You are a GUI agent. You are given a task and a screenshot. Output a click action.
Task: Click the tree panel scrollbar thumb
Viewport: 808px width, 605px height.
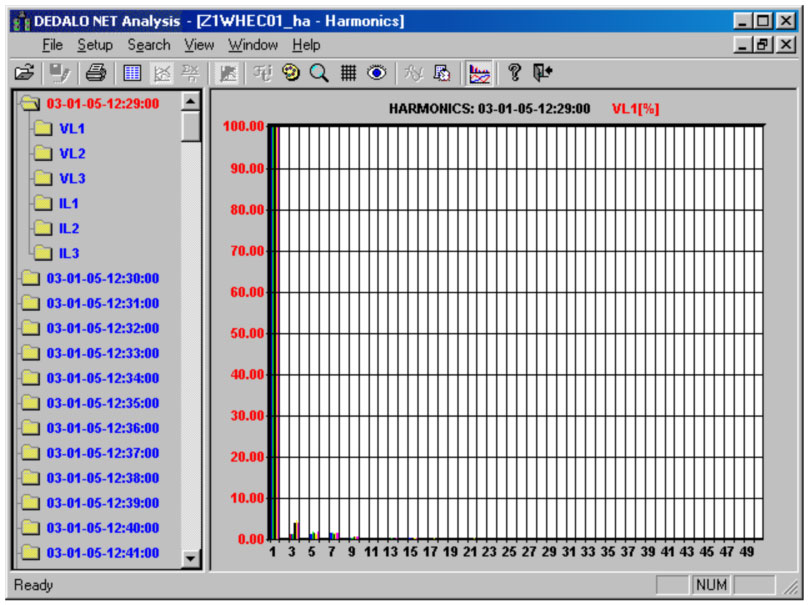(191, 127)
